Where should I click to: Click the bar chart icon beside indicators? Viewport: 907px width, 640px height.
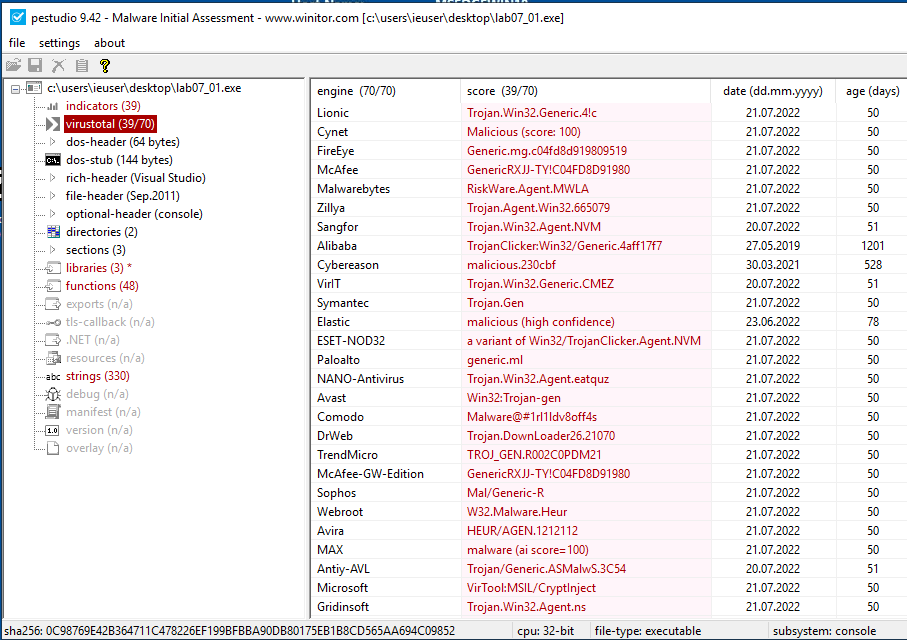coord(53,106)
